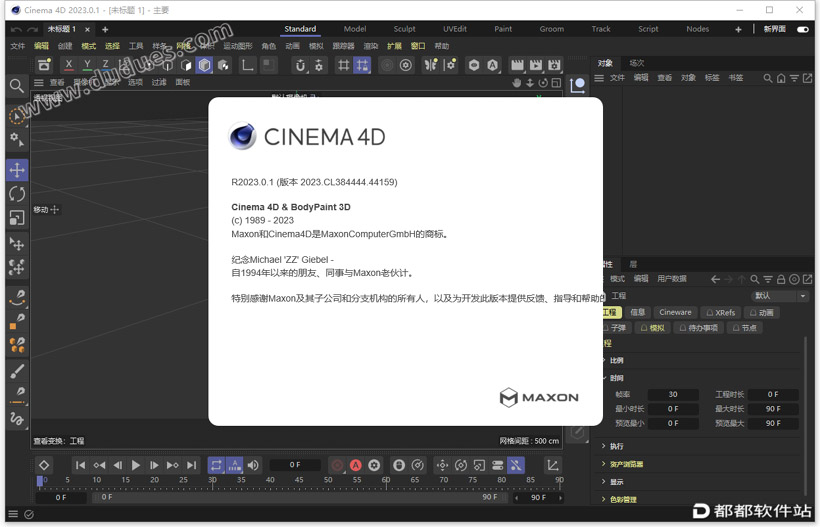
Task: Open render settings clapperboard with gear
Action: [554, 65]
